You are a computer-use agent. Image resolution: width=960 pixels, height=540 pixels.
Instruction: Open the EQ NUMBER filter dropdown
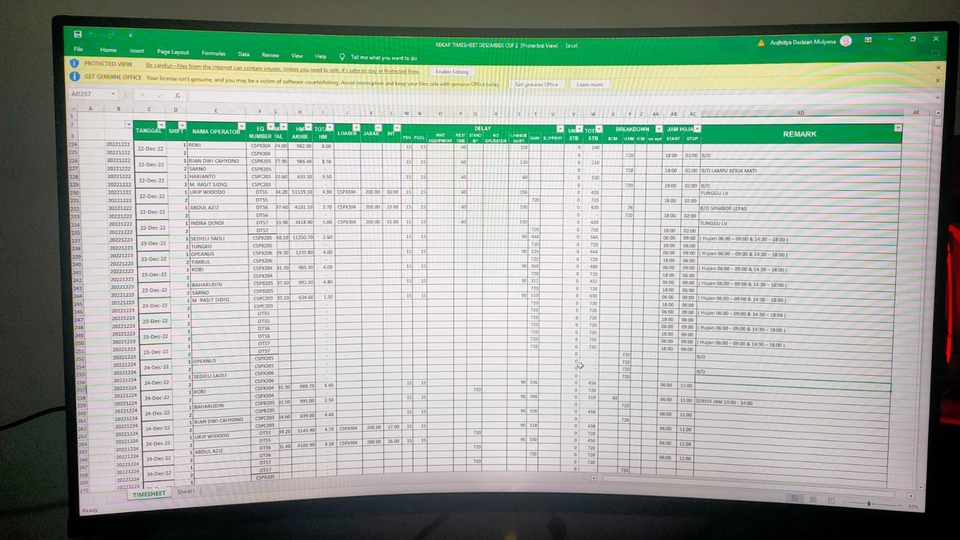271,126
